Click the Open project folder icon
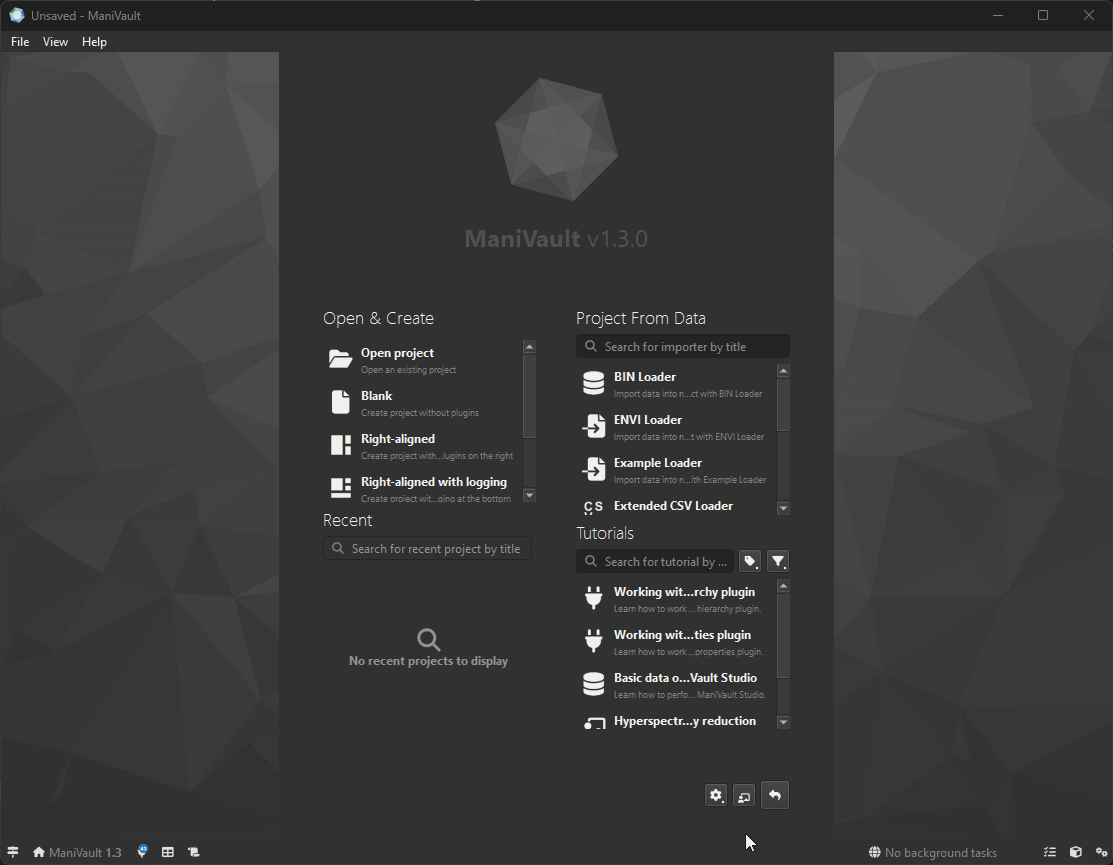This screenshot has height=865, width=1113. 341,359
